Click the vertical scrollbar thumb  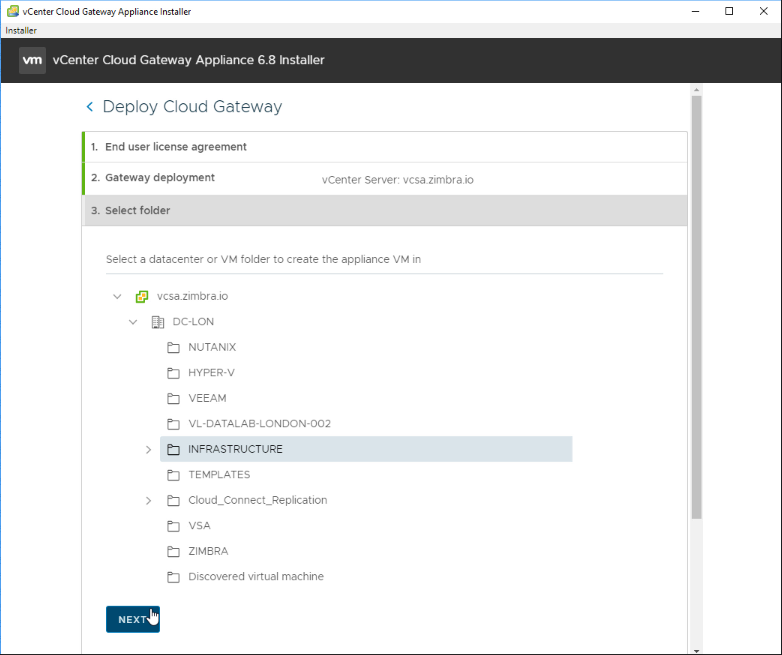(696, 307)
